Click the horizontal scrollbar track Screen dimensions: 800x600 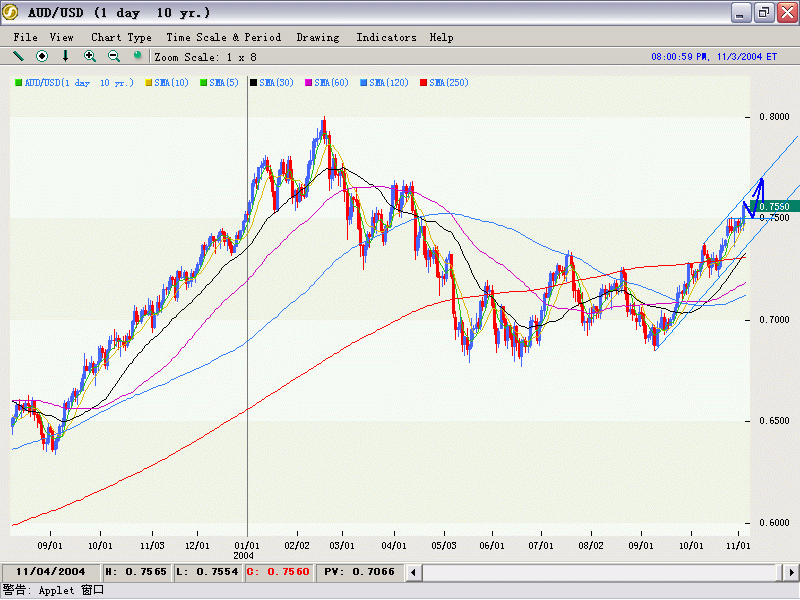coord(600,572)
